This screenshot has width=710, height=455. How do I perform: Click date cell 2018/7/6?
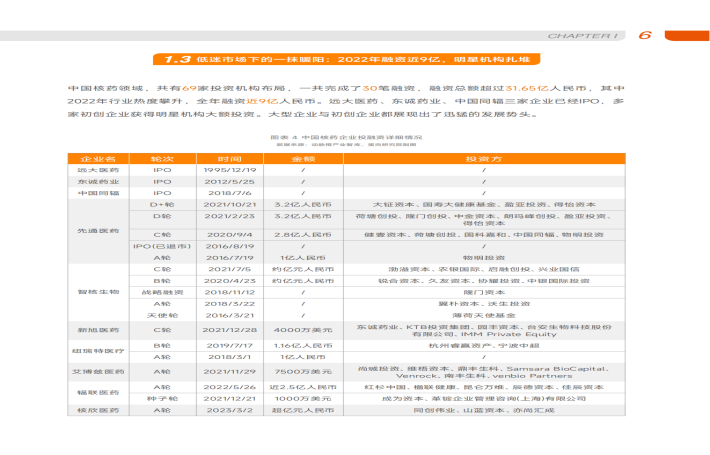(x=230, y=193)
